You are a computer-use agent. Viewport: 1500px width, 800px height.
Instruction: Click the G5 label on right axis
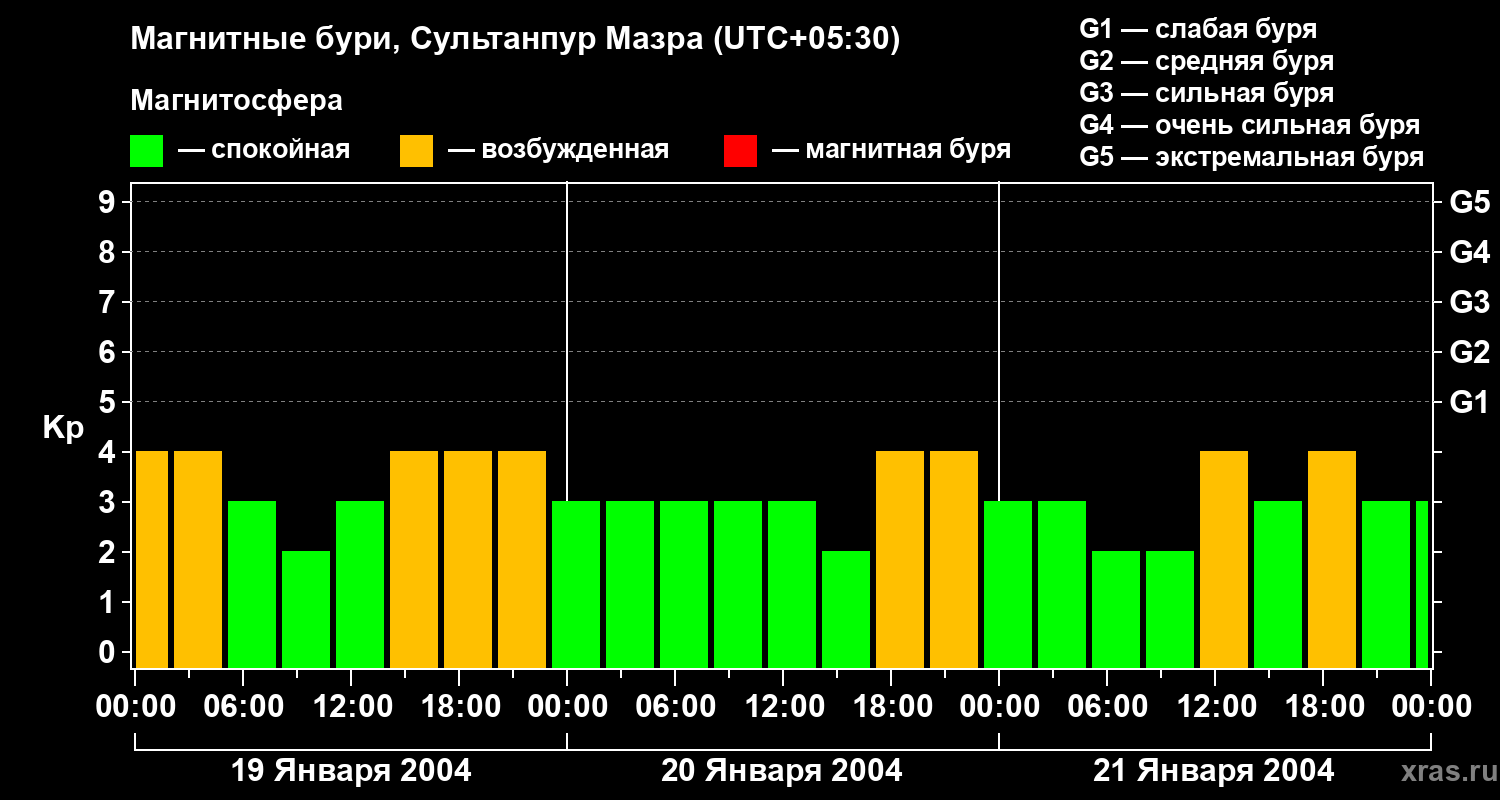pos(1469,203)
